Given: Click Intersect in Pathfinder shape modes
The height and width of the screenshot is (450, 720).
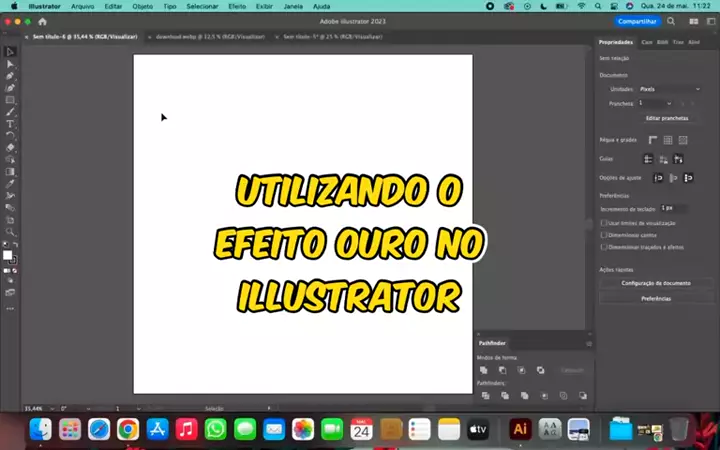Looking at the screenshot, I should coord(522,370).
